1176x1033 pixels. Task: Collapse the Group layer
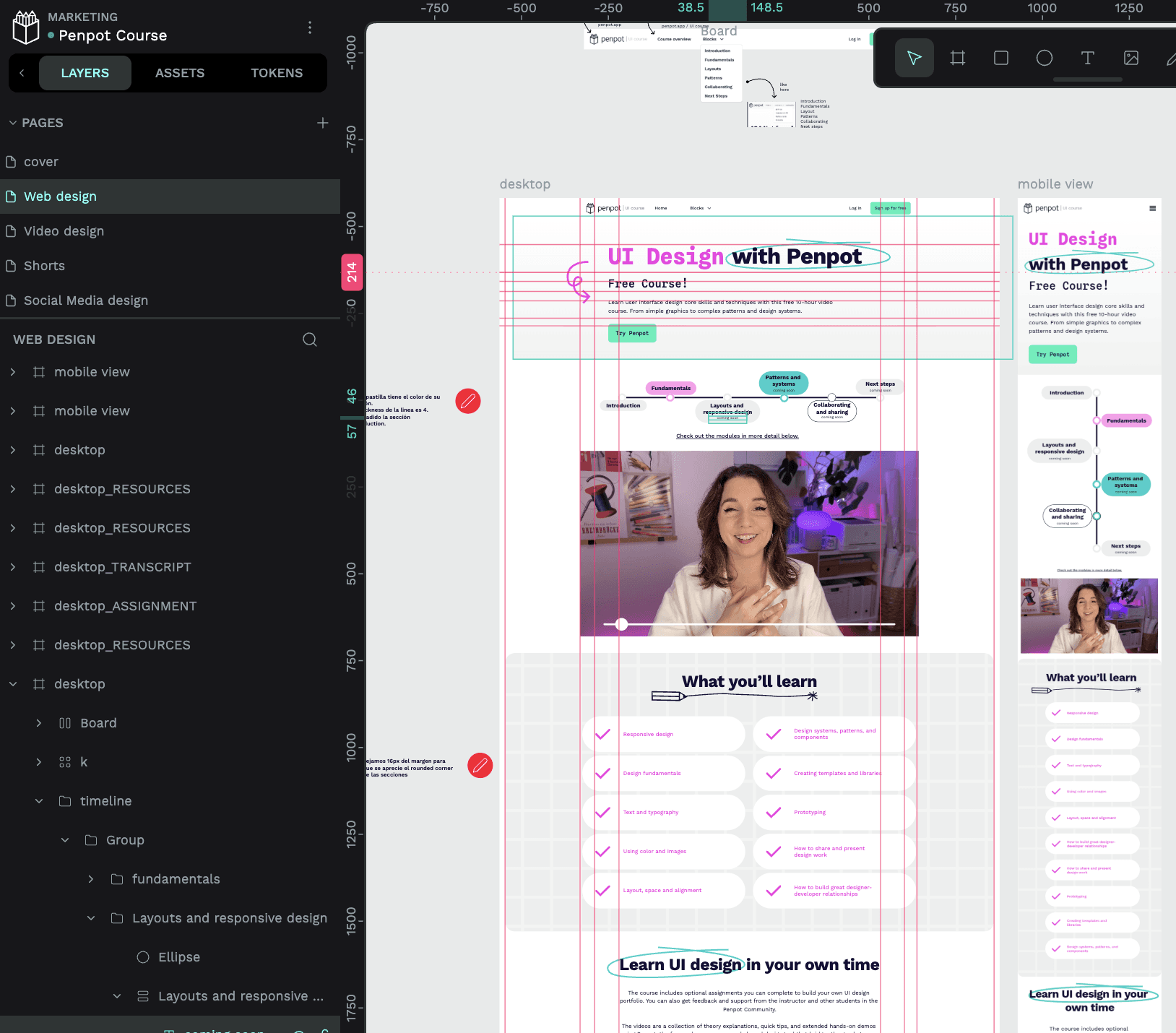tap(65, 840)
